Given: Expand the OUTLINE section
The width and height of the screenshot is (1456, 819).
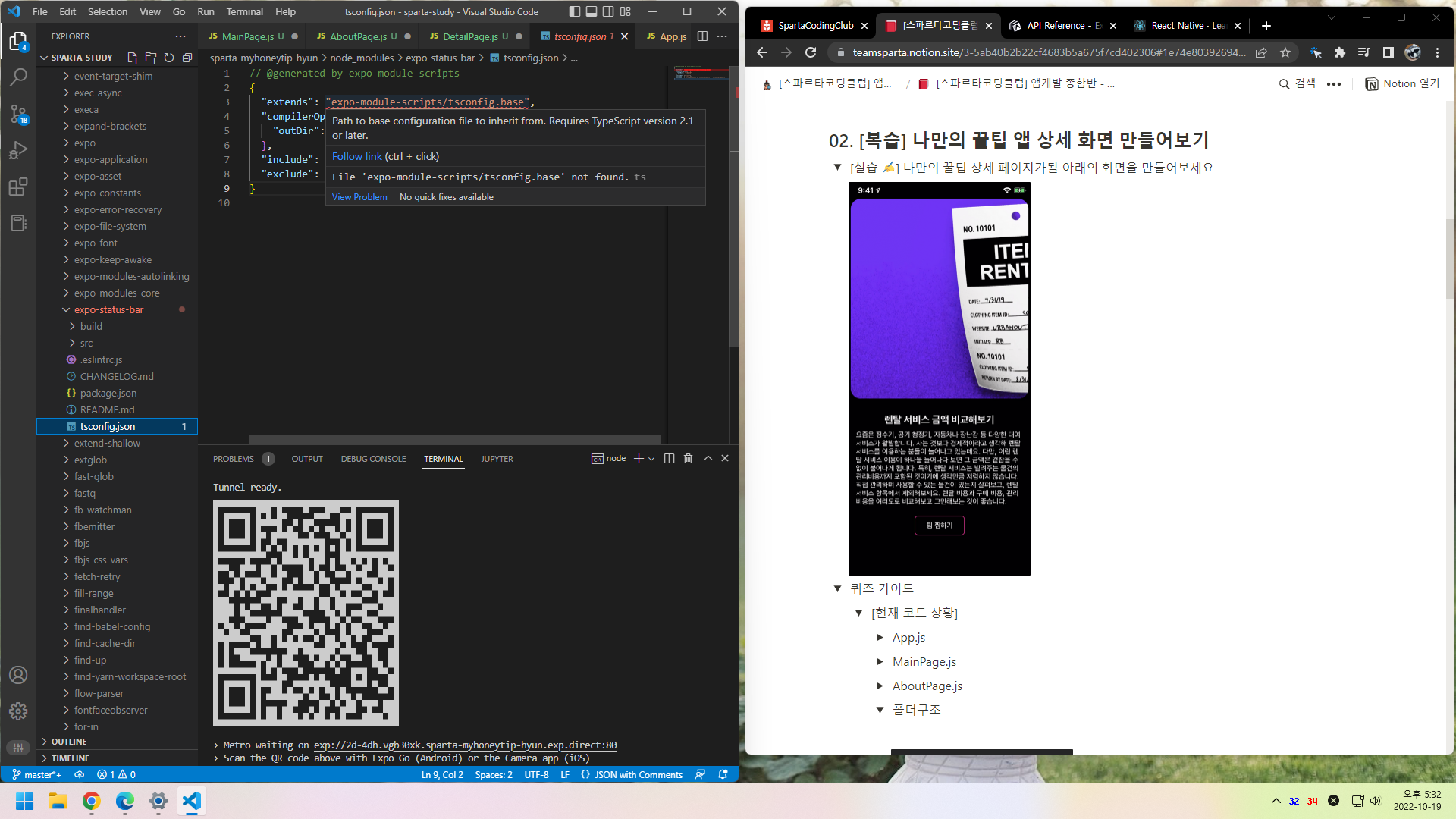Looking at the screenshot, I should point(68,741).
